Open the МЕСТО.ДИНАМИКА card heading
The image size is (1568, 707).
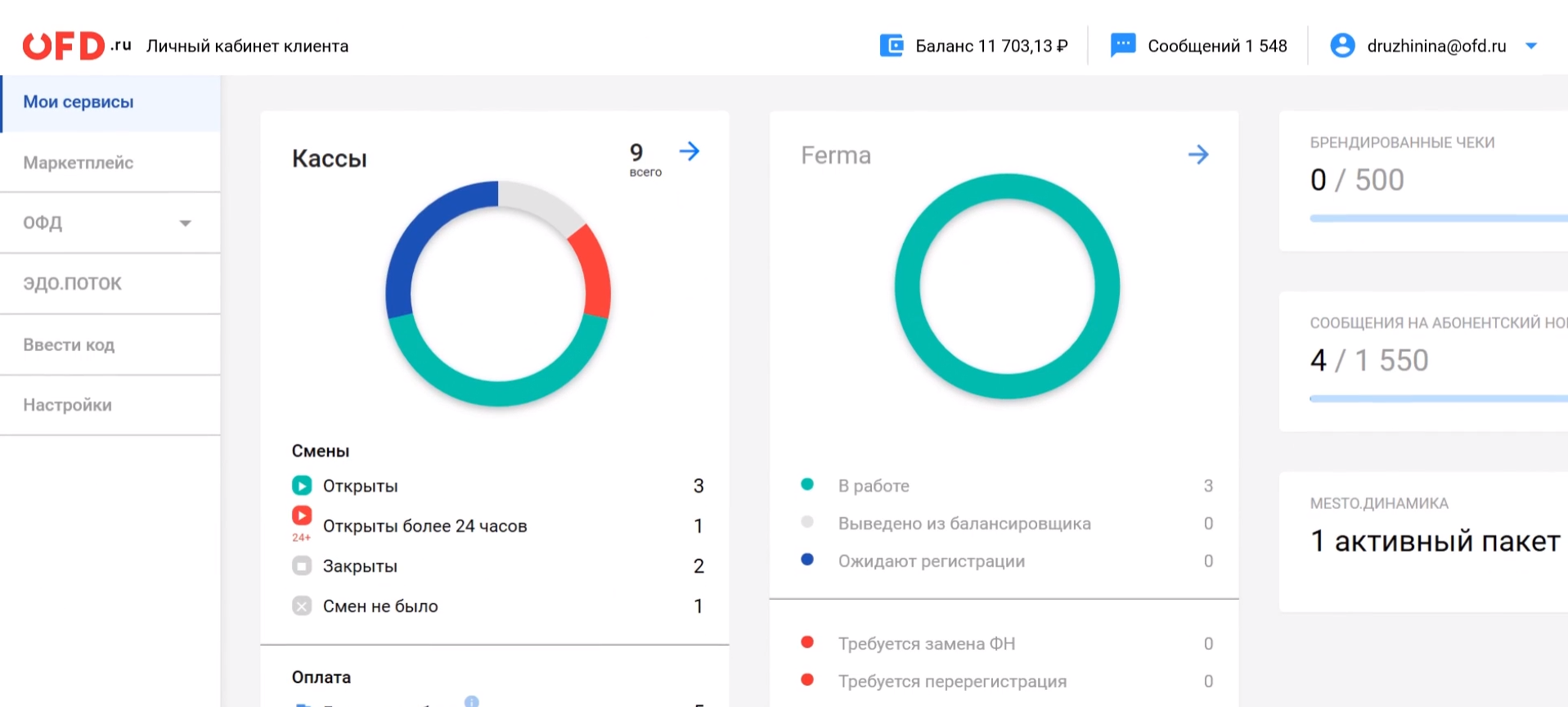tap(1379, 503)
